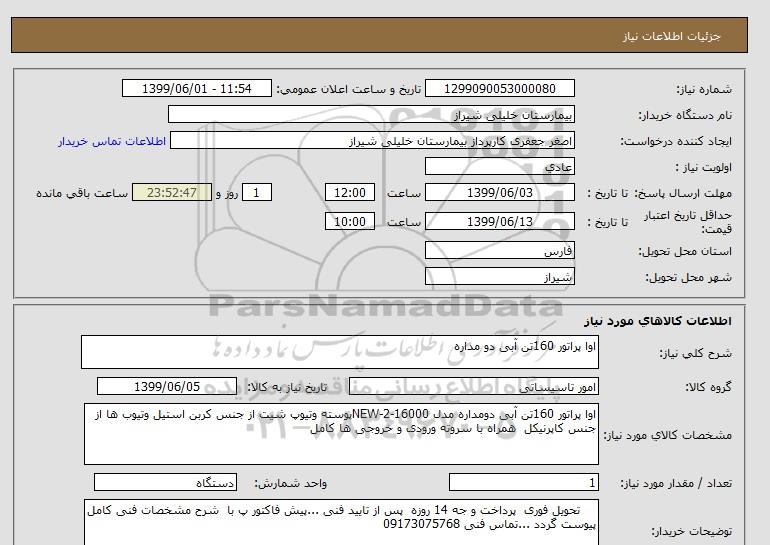This screenshot has height=545, width=770.
Task: Click the label توضیحات خریدار
Action: tap(691, 531)
